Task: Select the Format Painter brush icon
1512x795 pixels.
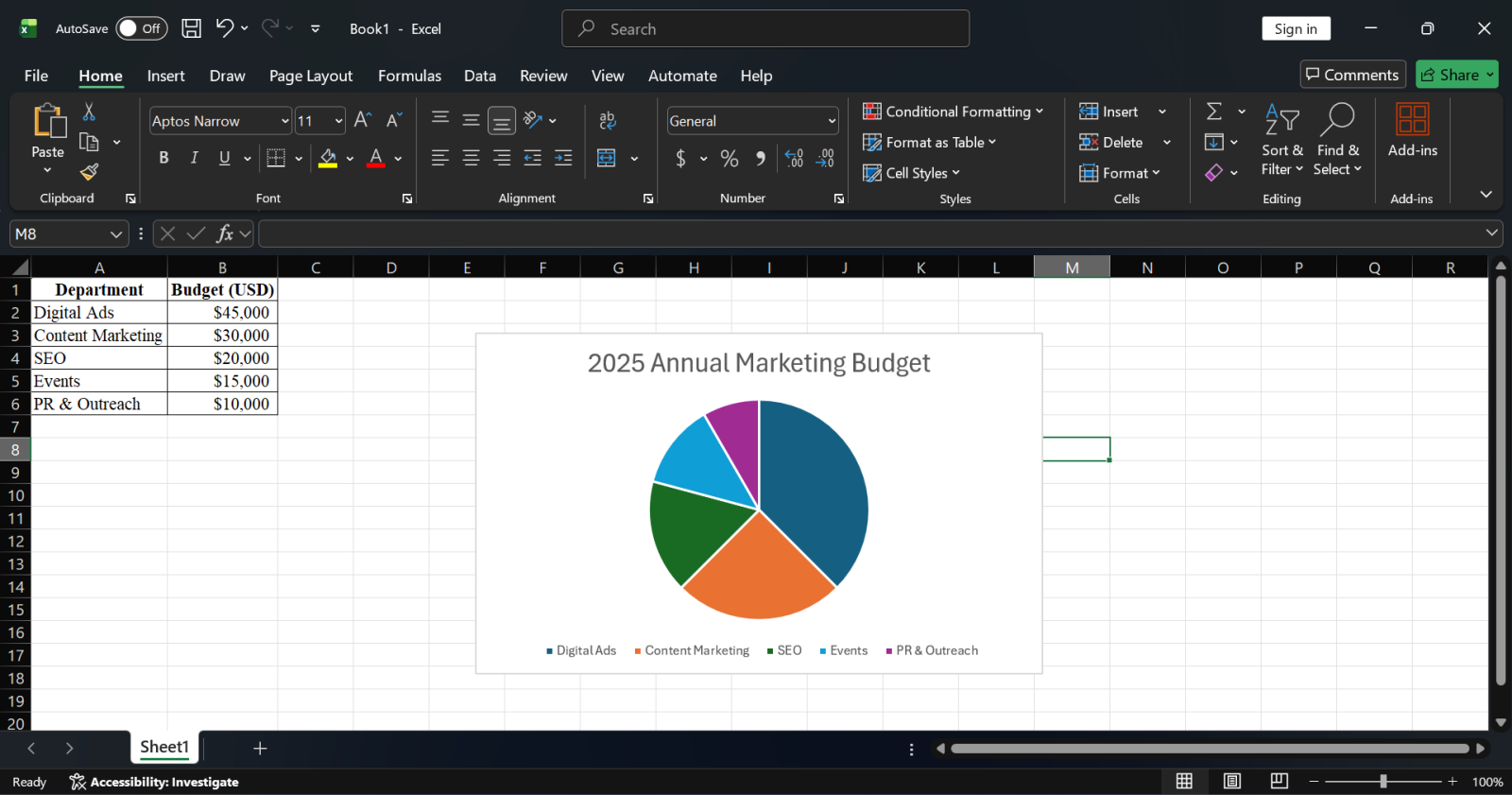Action: click(x=89, y=172)
